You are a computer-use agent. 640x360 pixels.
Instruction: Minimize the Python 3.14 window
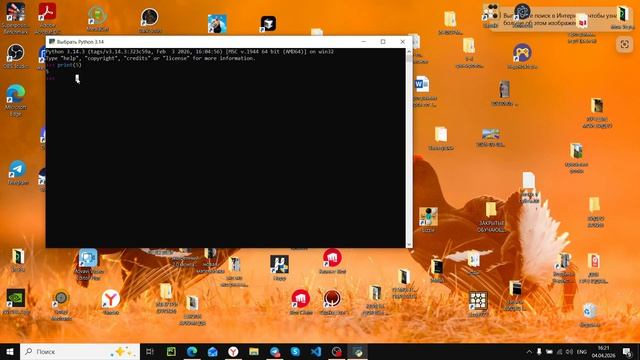364,42
